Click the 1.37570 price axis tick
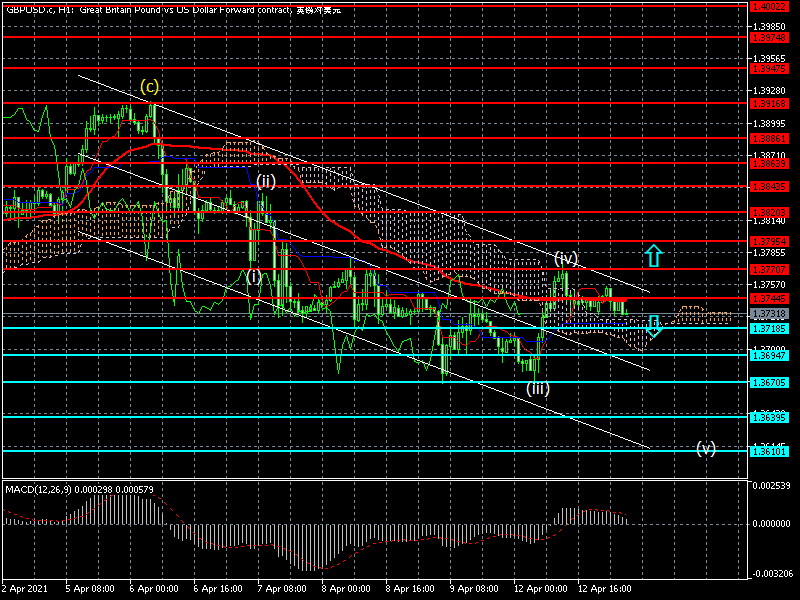 point(769,285)
